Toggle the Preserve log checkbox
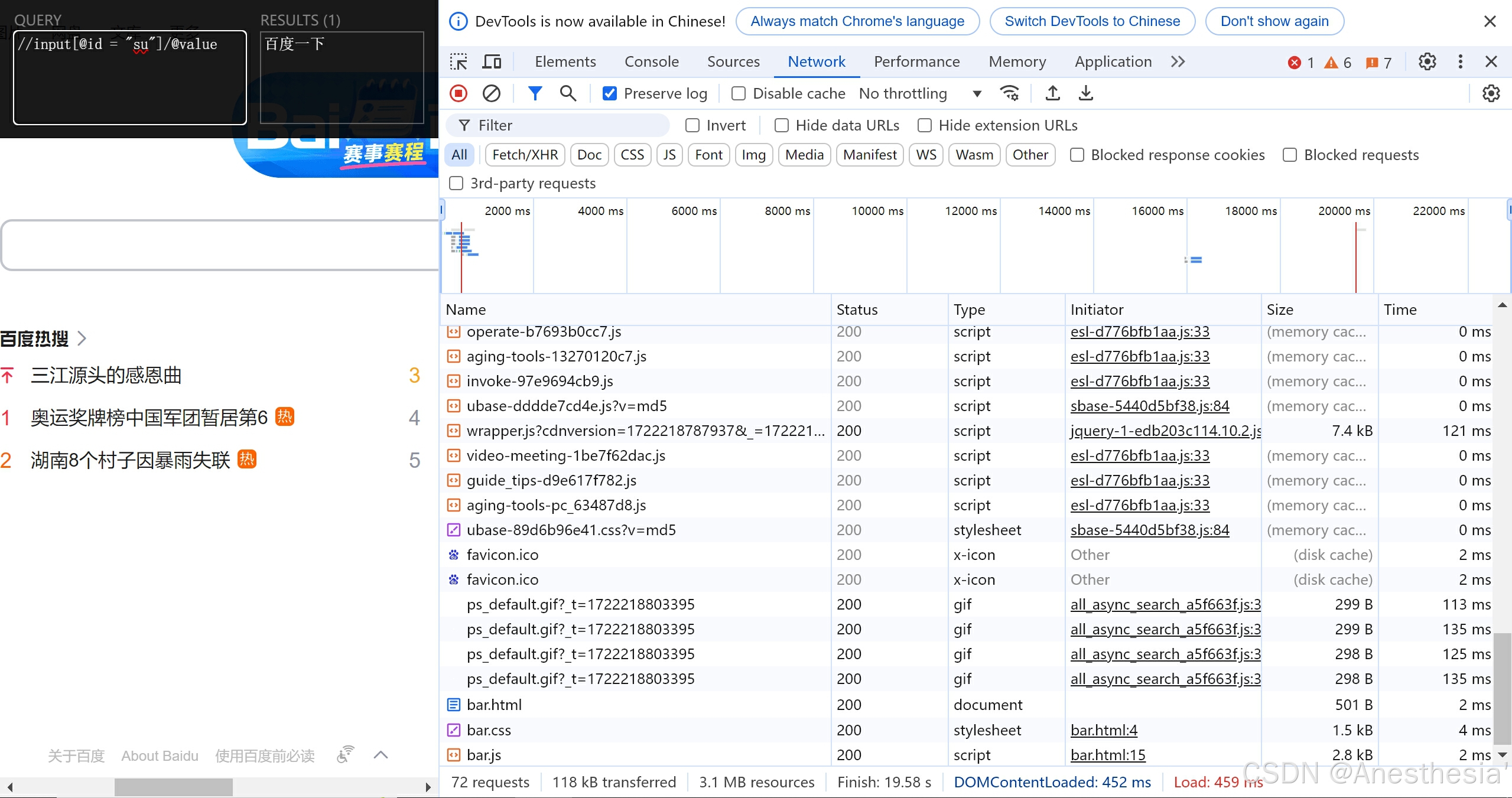The height and width of the screenshot is (798, 1512). click(x=610, y=93)
